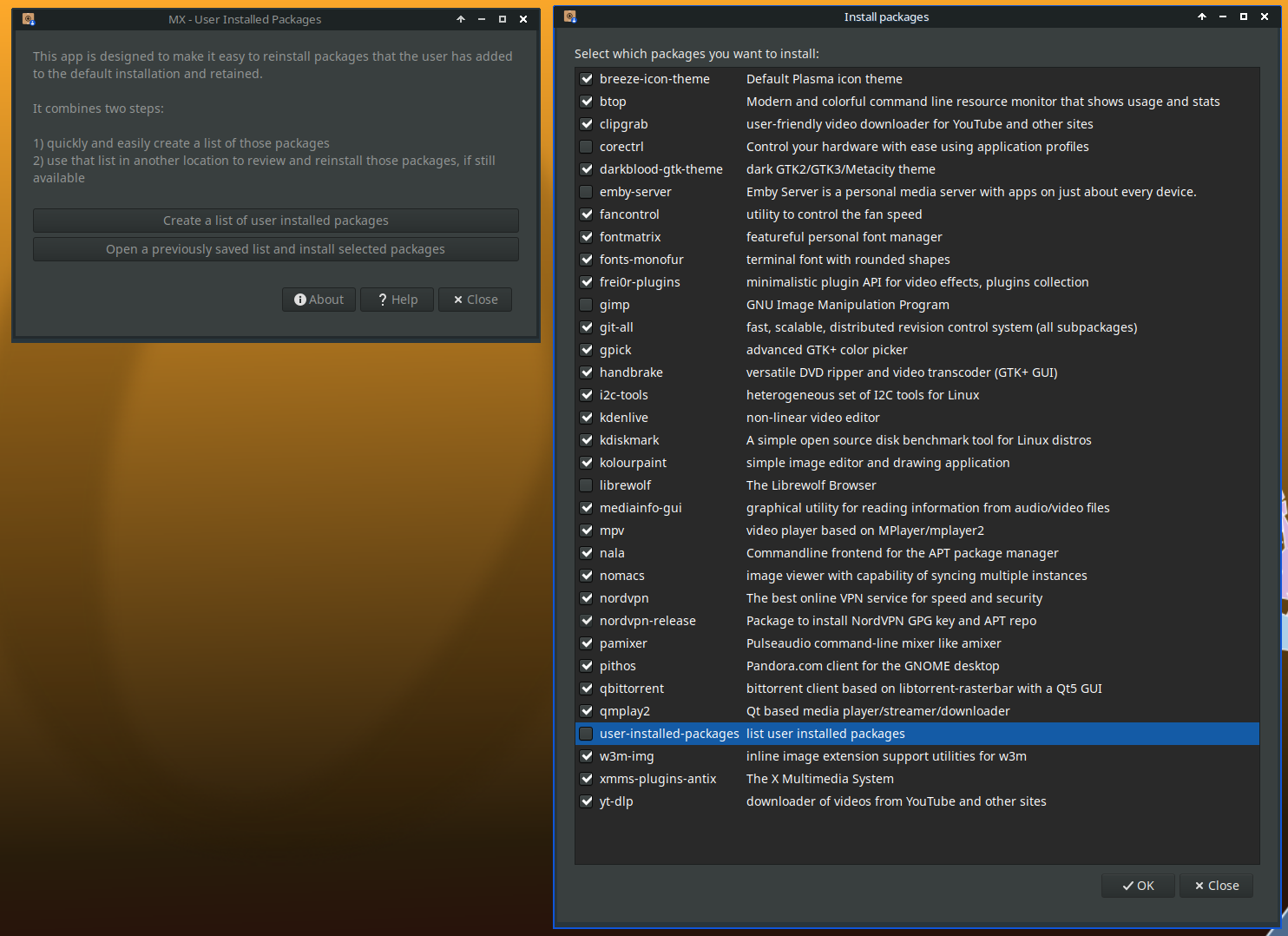Click the app icon in MX User Installed Packages titlebar
The height and width of the screenshot is (936, 1288).
pyautogui.click(x=28, y=18)
